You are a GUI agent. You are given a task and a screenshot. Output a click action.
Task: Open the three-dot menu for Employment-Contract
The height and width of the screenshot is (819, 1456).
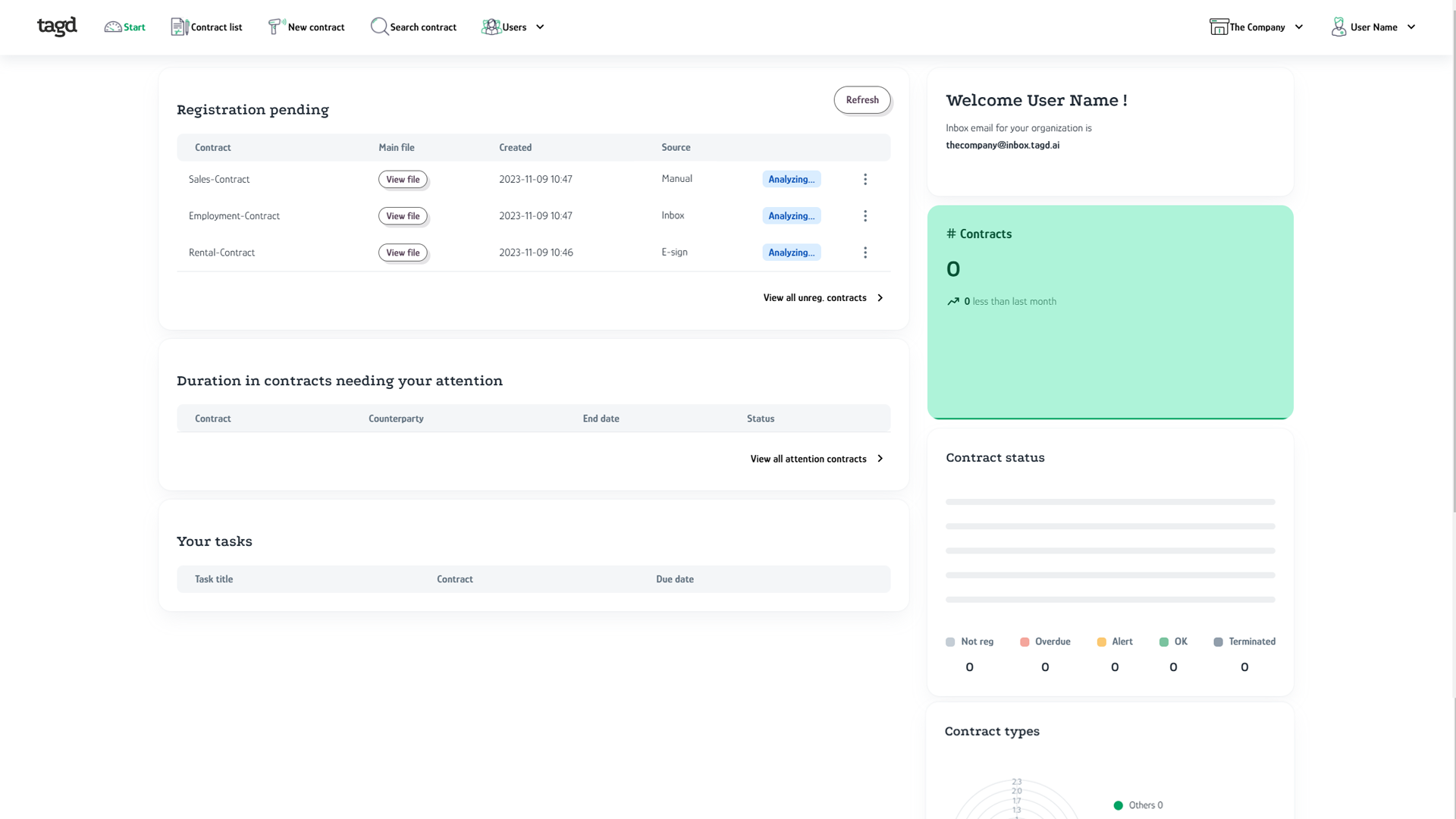coord(865,216)
